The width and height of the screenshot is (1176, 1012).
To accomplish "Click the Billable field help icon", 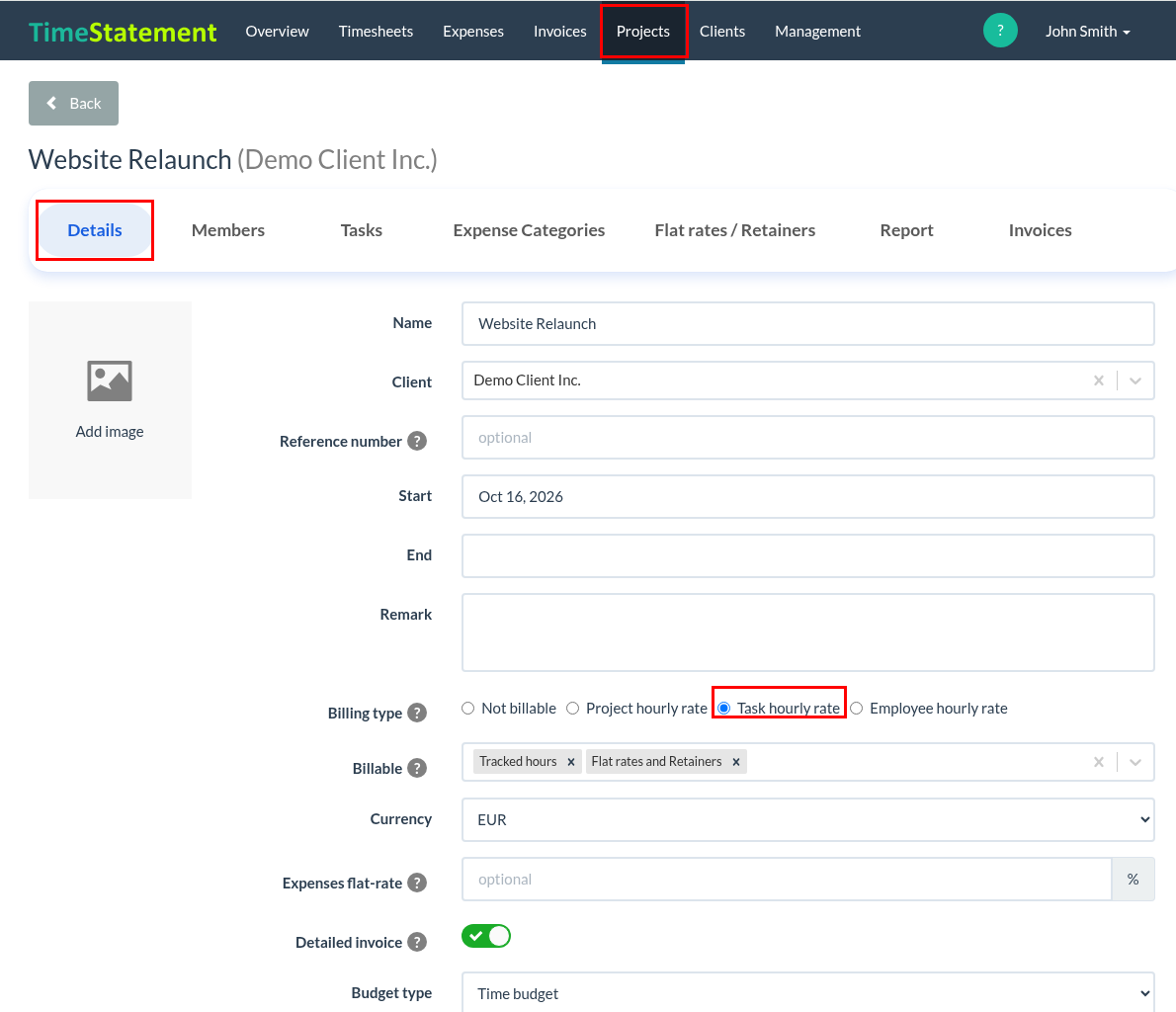I will point(417,768).
